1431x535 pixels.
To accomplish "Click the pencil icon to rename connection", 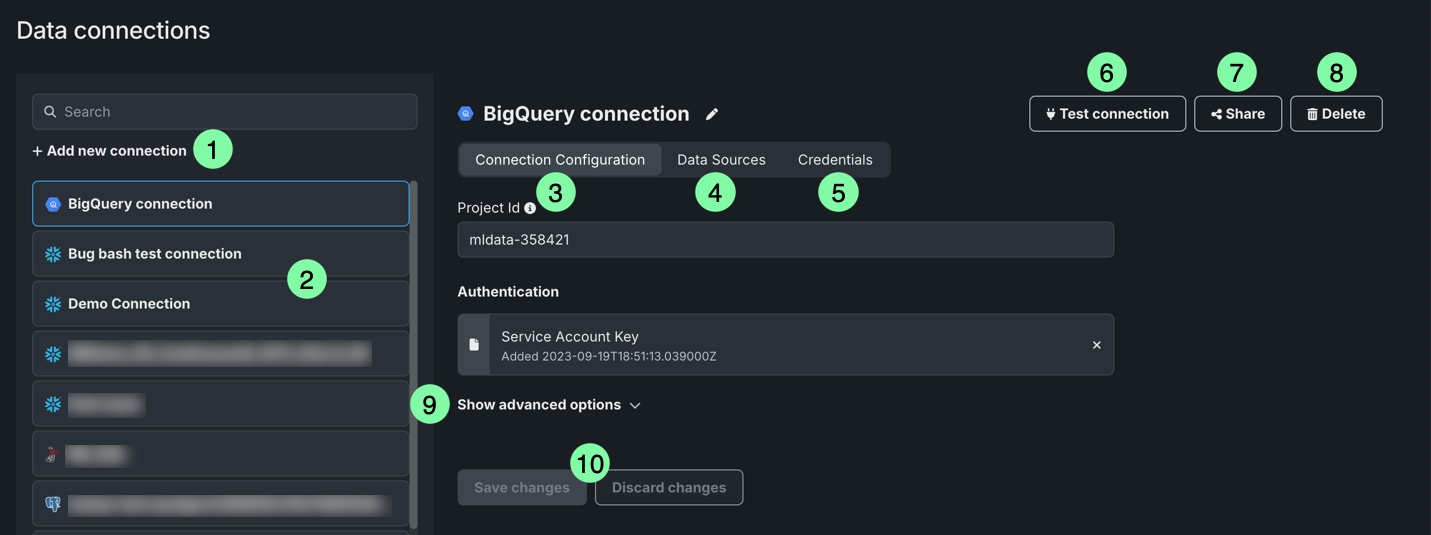I will coord(712,114).
